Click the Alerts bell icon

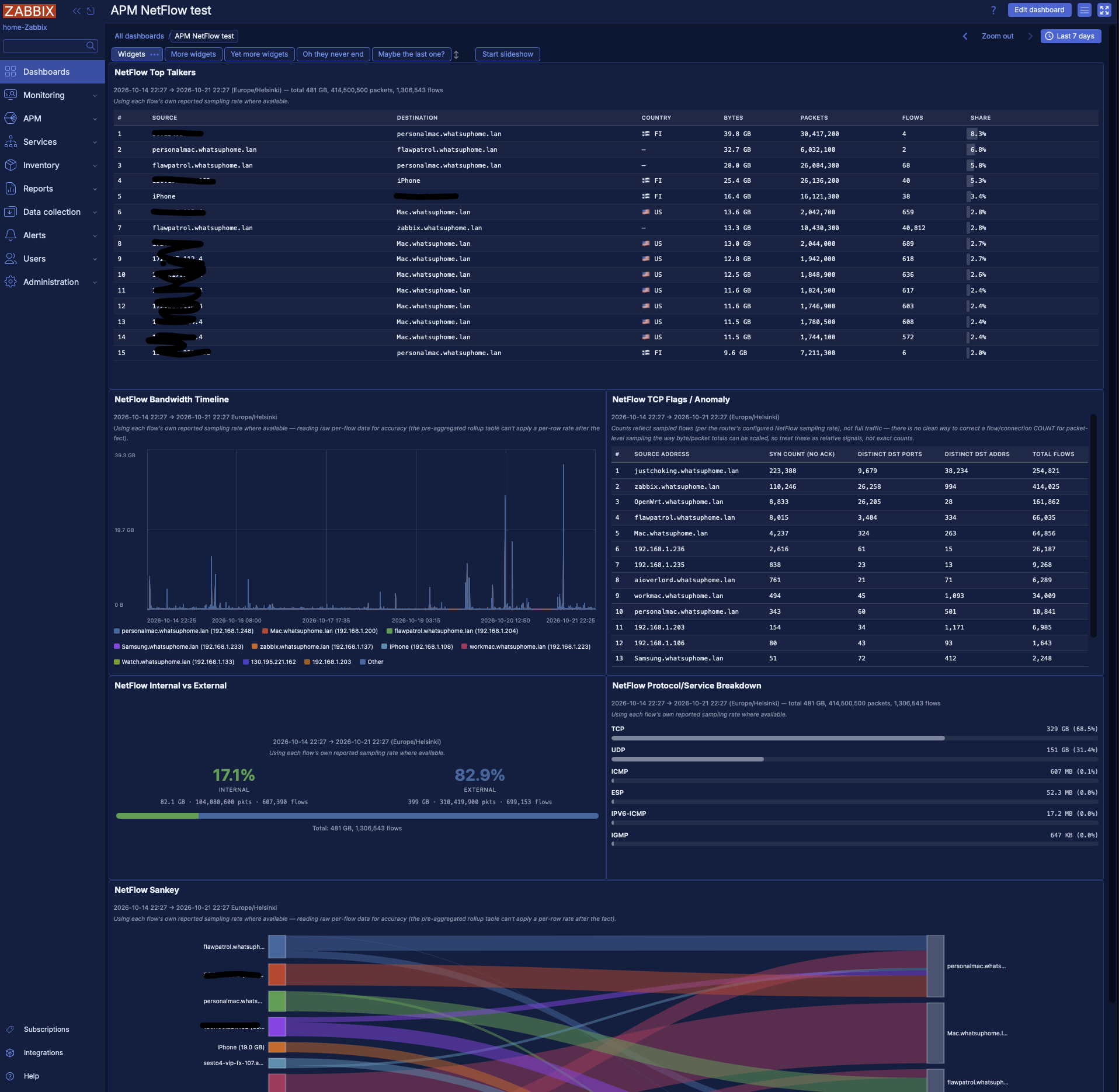click(11, 235)
